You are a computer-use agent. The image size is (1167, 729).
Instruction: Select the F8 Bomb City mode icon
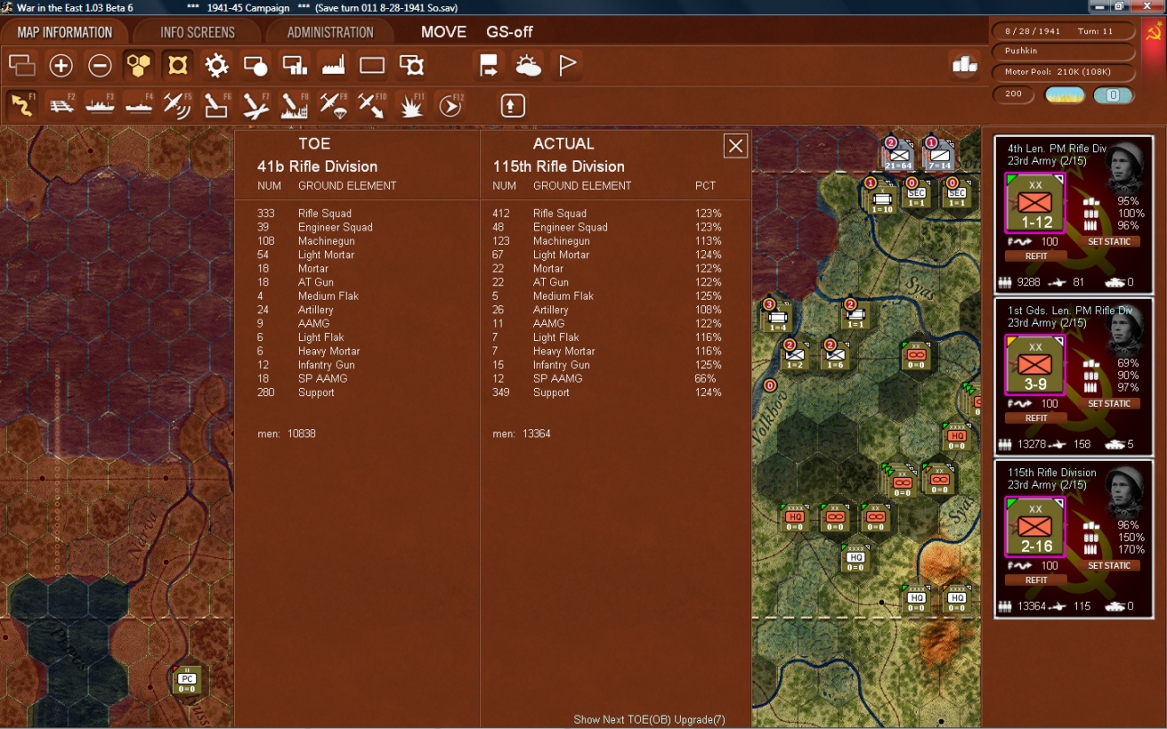[295, 106]
